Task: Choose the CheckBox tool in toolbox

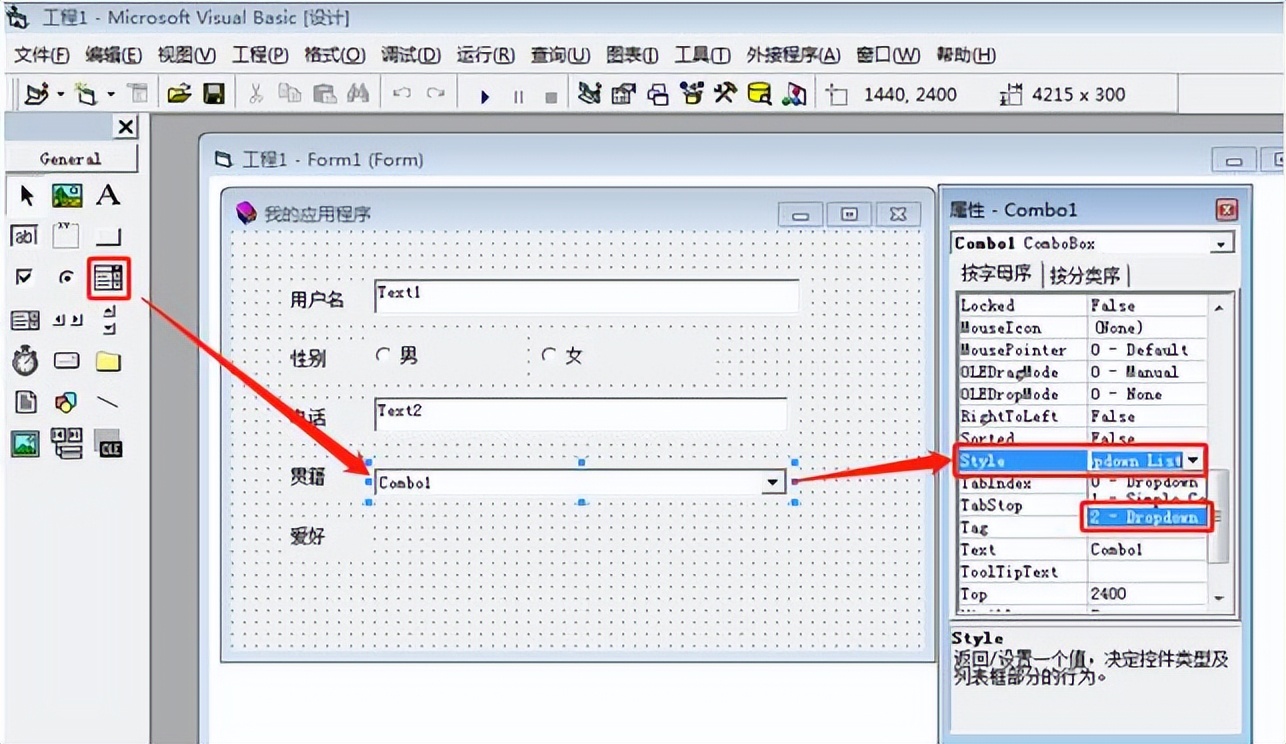Action: click(x=25, y=278)
